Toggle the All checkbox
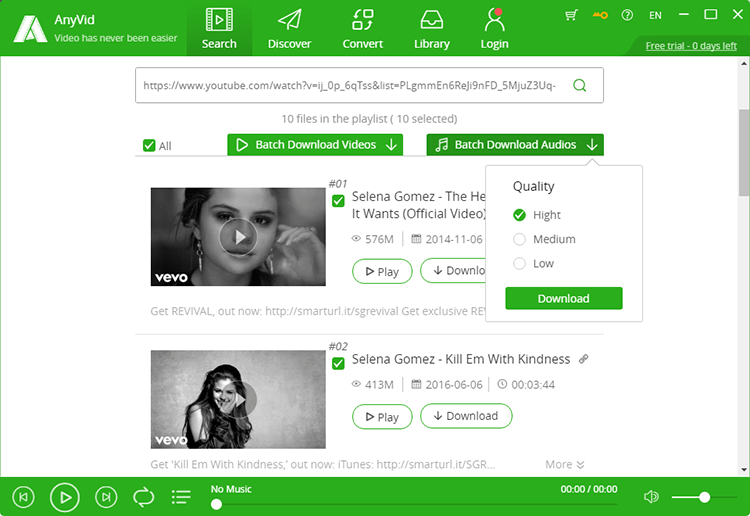Screen dimensions: 750x516 point(149,145)
